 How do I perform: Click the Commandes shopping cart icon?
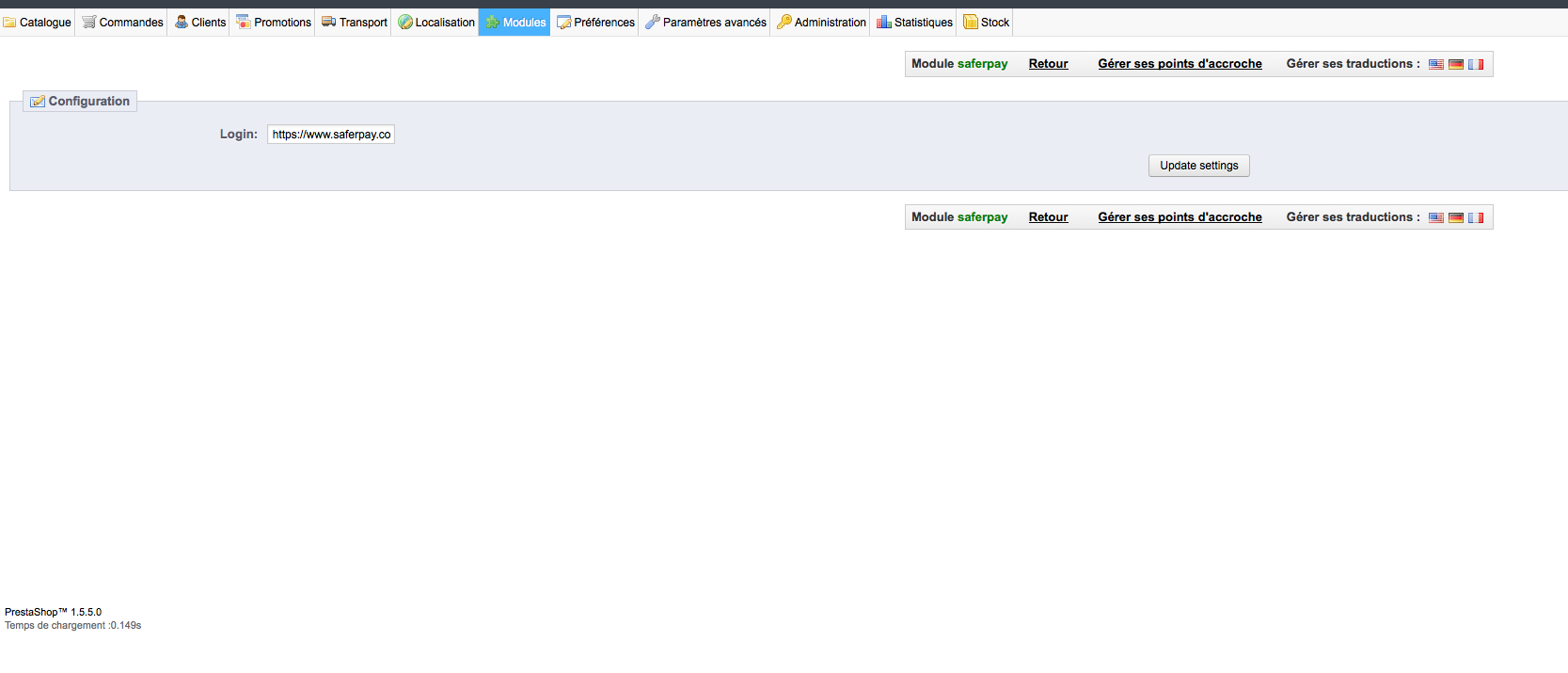89,22
